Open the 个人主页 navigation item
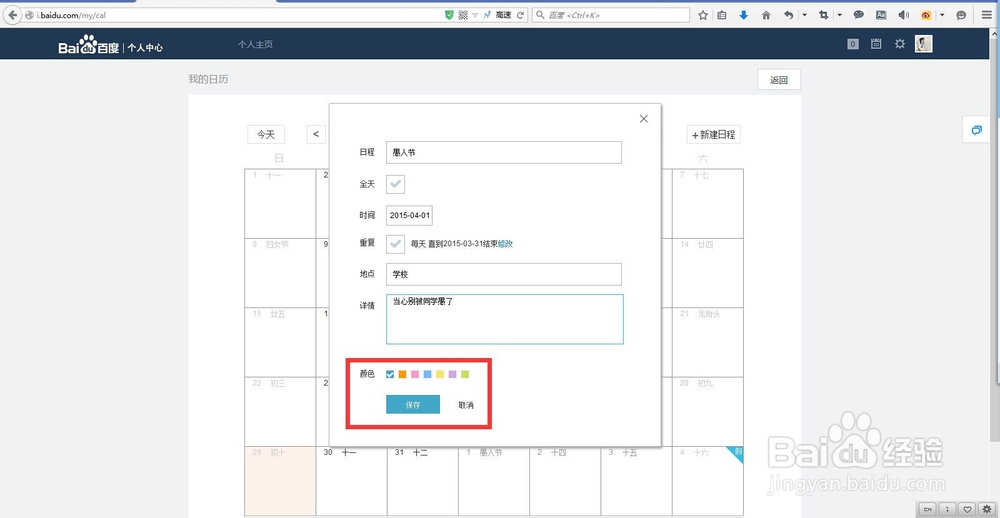 tap(255, 45)
